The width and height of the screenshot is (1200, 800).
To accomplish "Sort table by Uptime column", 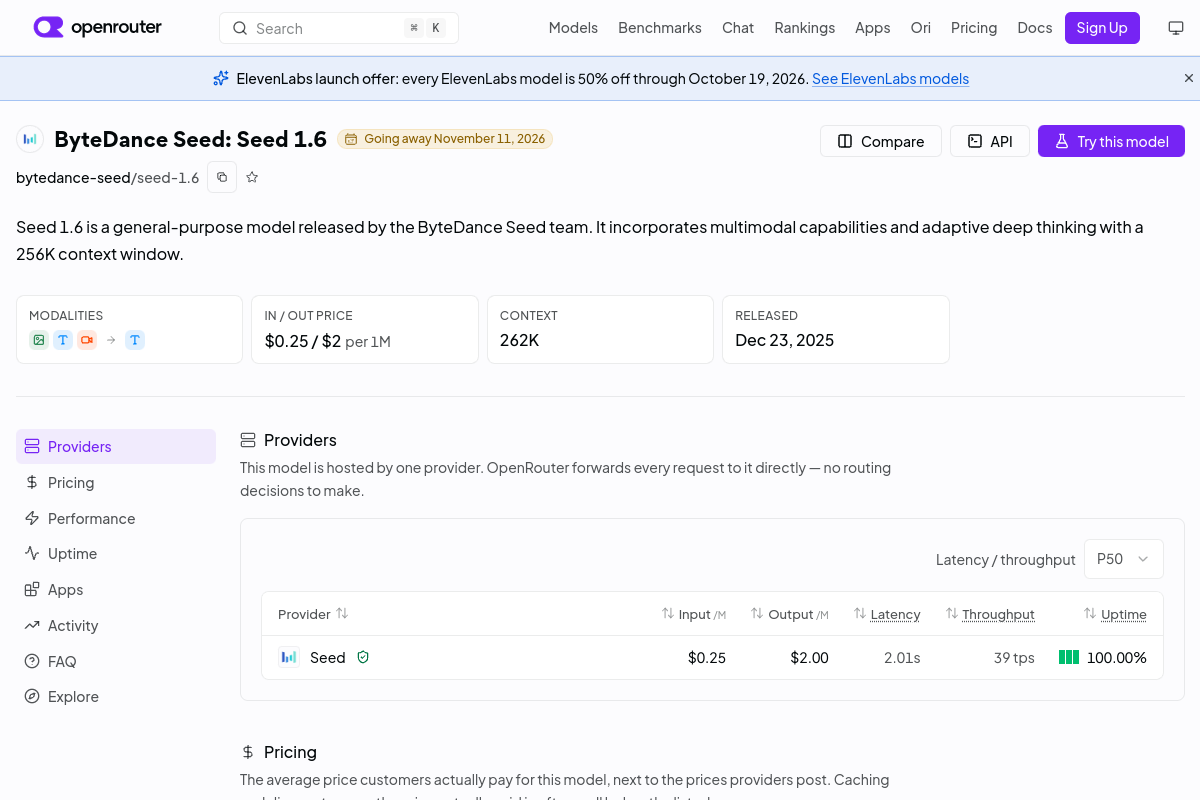I will [1115, 614].
